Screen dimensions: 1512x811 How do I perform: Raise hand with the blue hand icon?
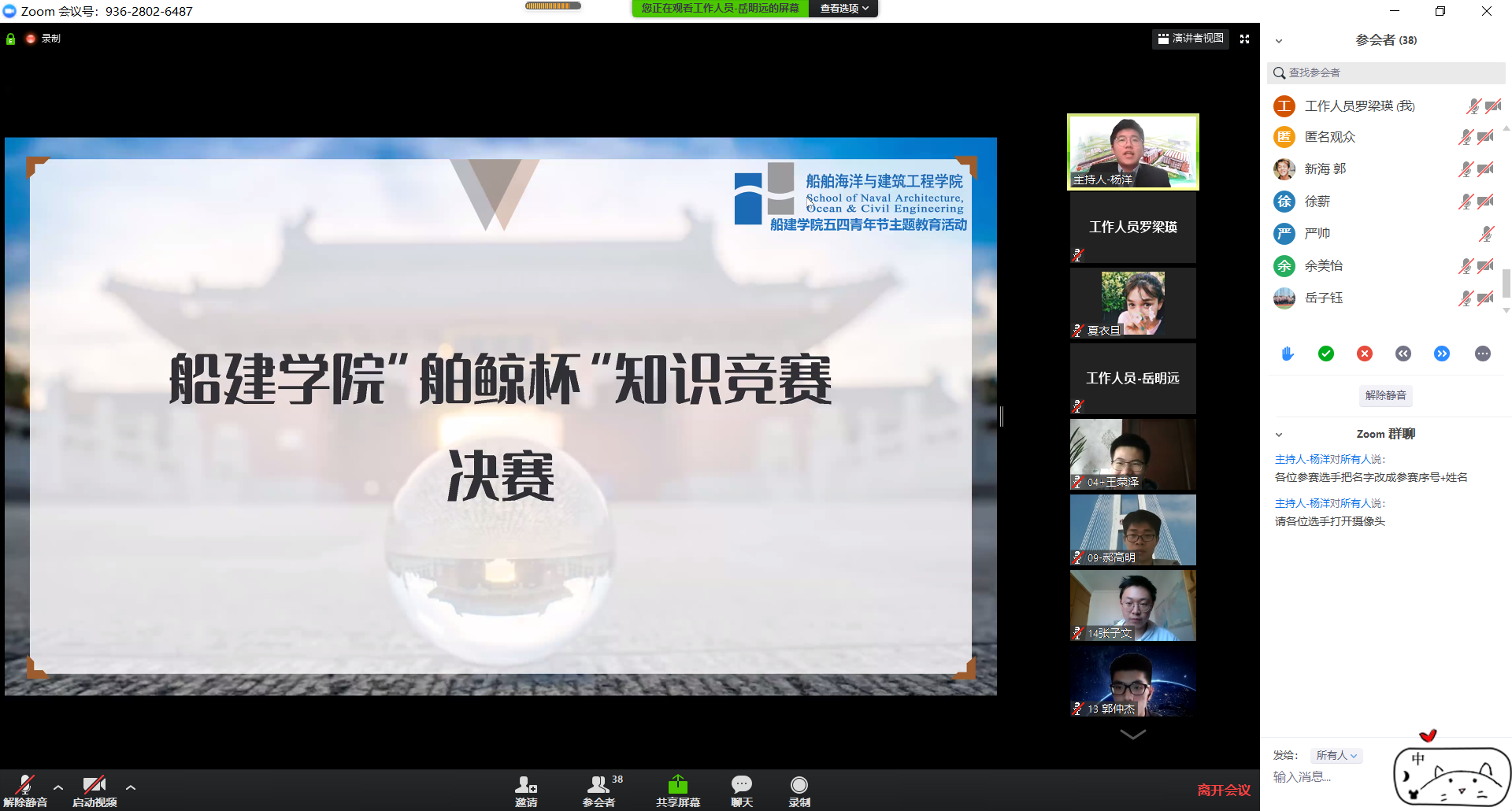pos(1287,354)
